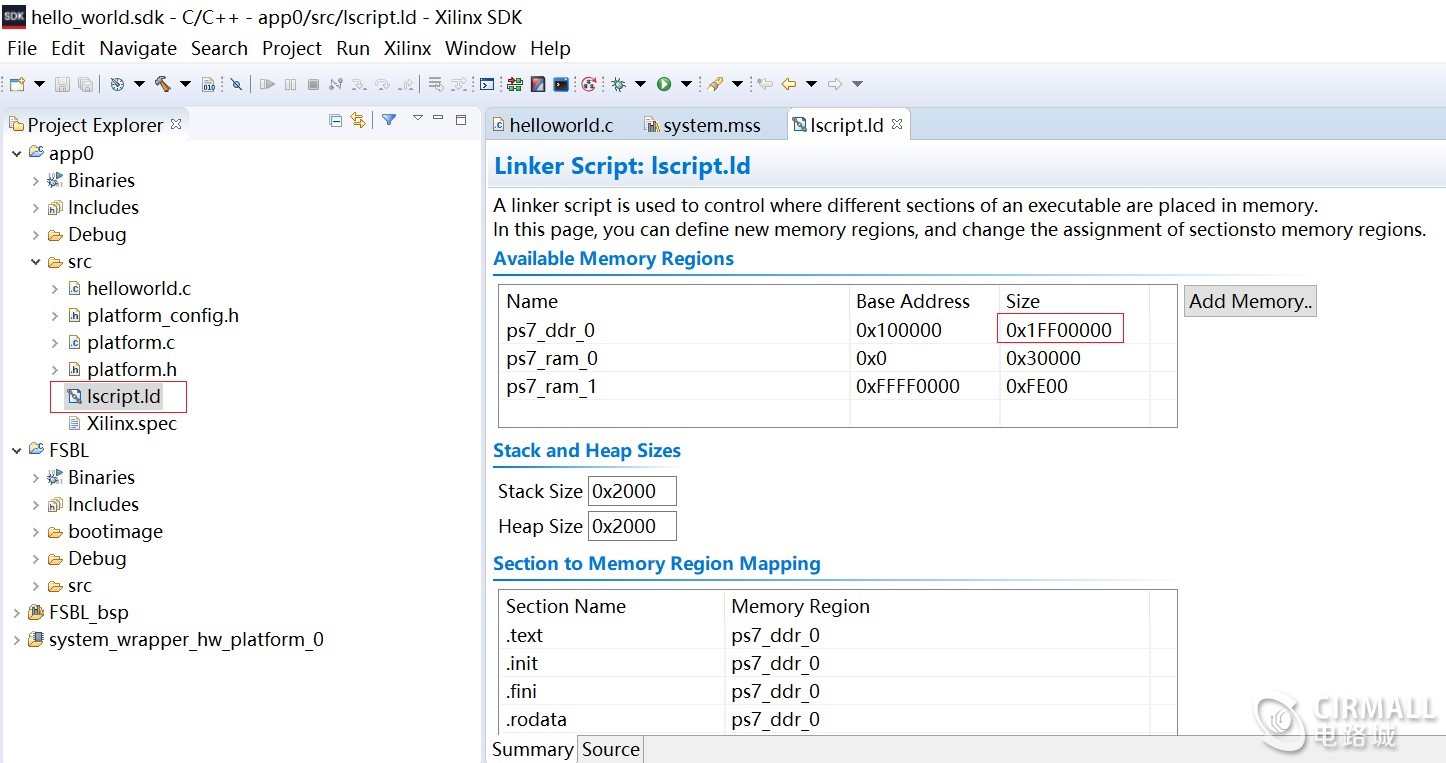The image size is (1446, 763).
Task: Click the red circular repositories icon
Action: coord(589,84)
